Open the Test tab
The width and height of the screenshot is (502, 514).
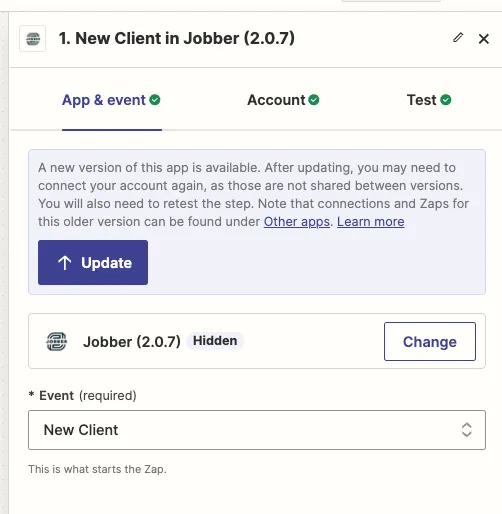pos(429,100)
